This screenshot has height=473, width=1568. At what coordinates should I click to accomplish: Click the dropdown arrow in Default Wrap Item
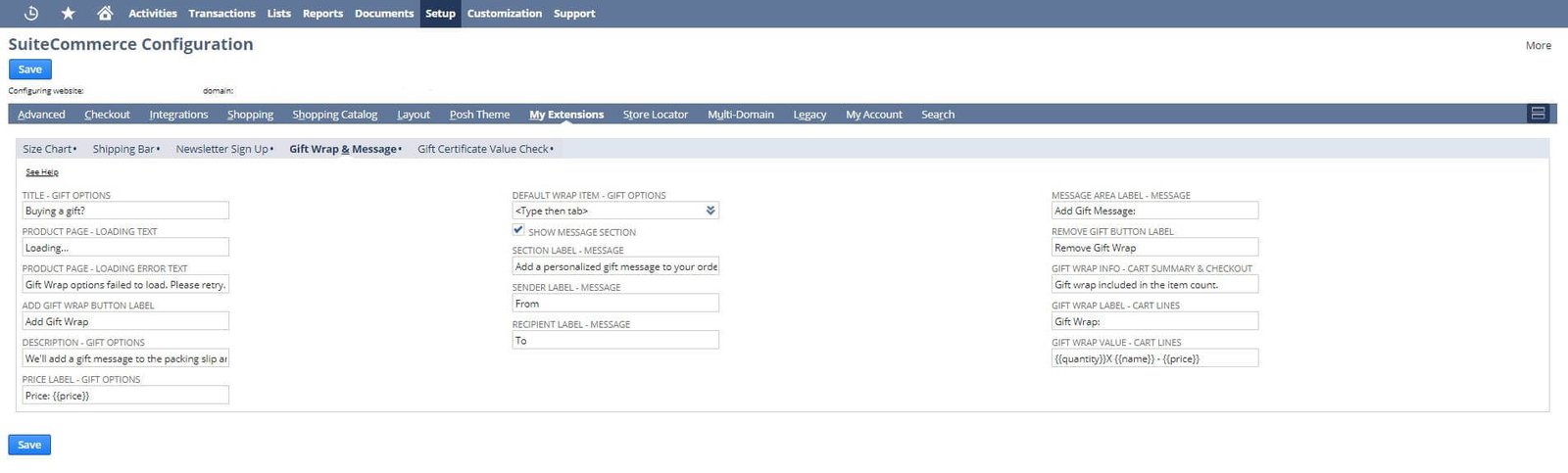710,211
